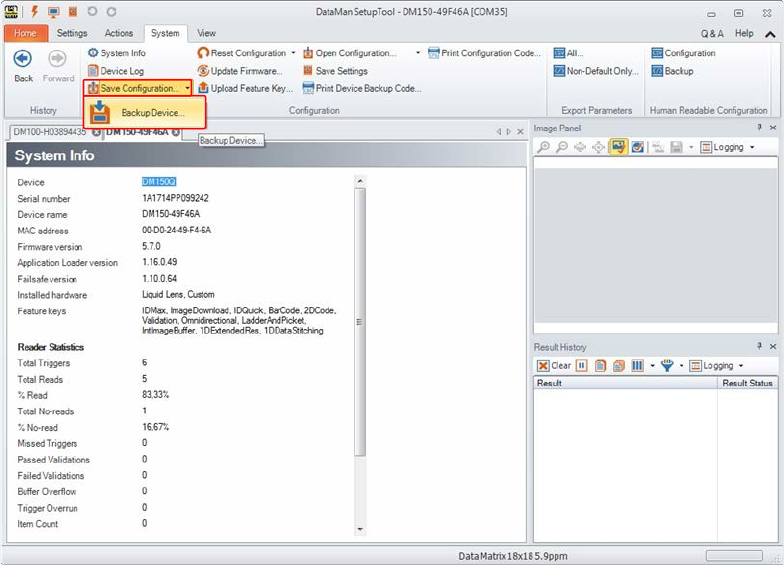Switch to the DM100-H03894435 document tab
The height and width of the screenshot is (565, 784).
(x=49, y=132)
